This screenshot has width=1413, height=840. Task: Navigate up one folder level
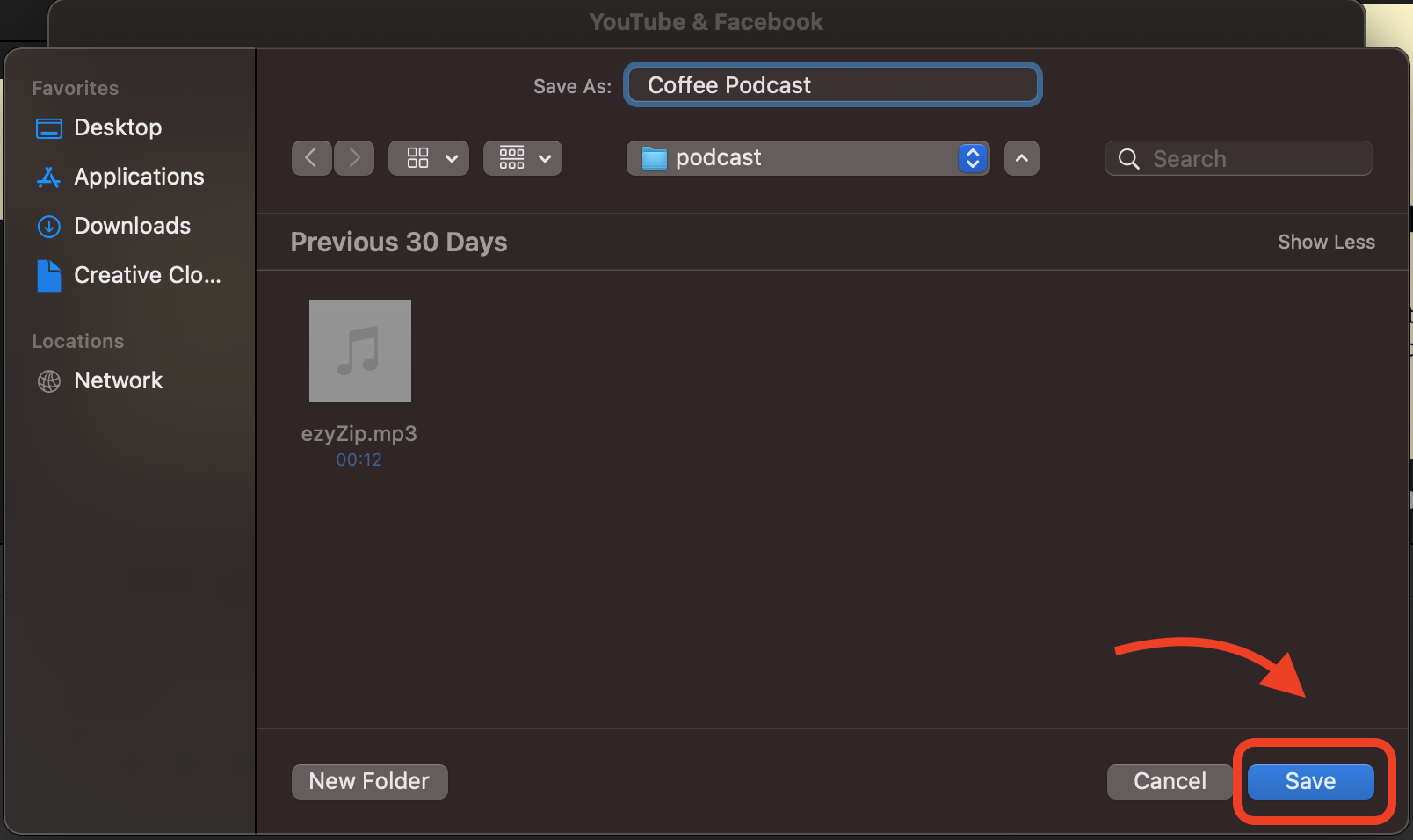point(1021,158)
